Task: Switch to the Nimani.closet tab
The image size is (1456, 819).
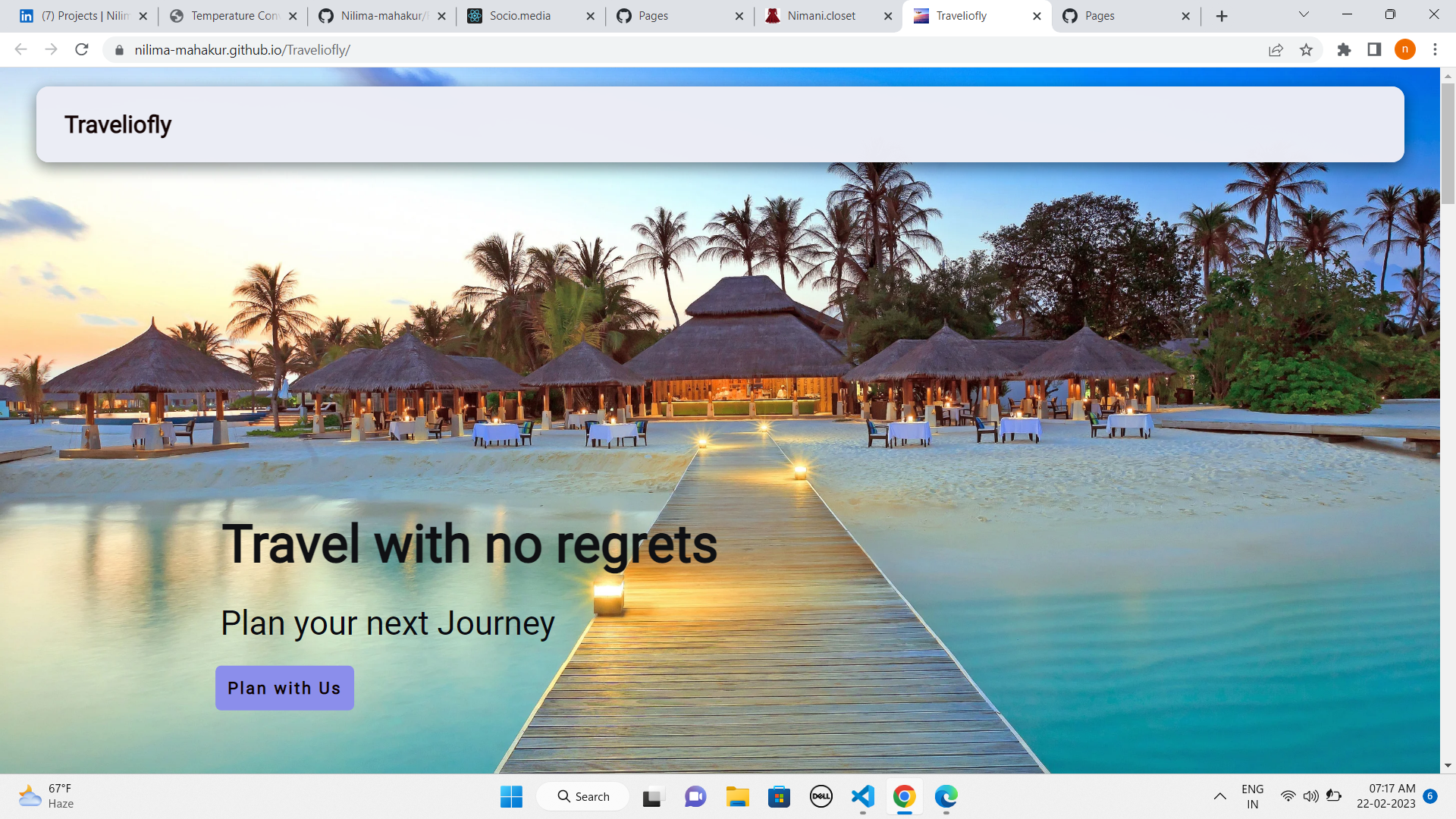Action: [821, 16]
